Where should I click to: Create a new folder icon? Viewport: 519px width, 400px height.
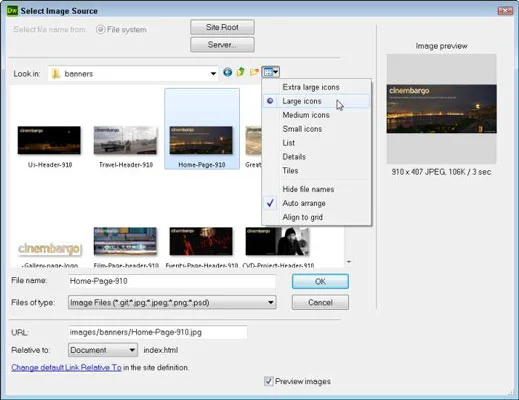pos(254,72)
